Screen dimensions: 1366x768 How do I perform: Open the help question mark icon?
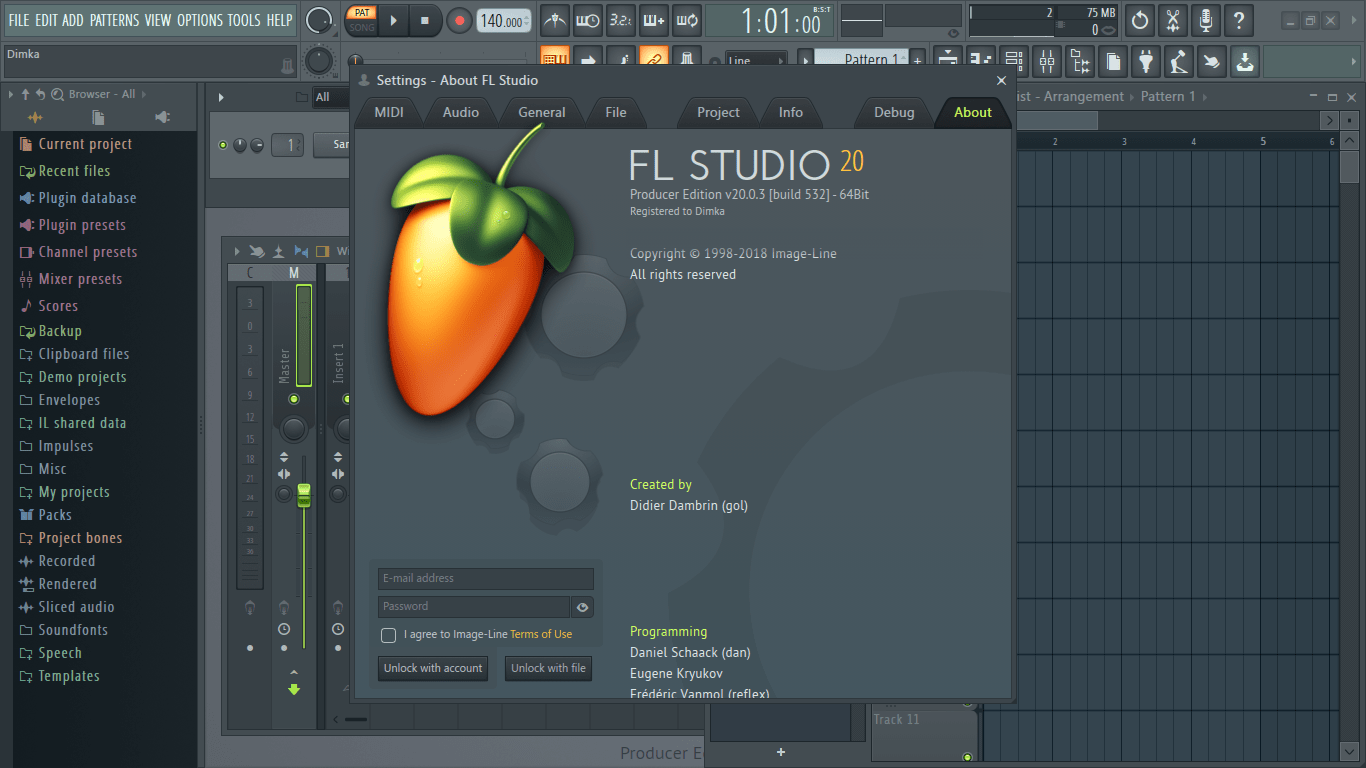click(1238, 20)
